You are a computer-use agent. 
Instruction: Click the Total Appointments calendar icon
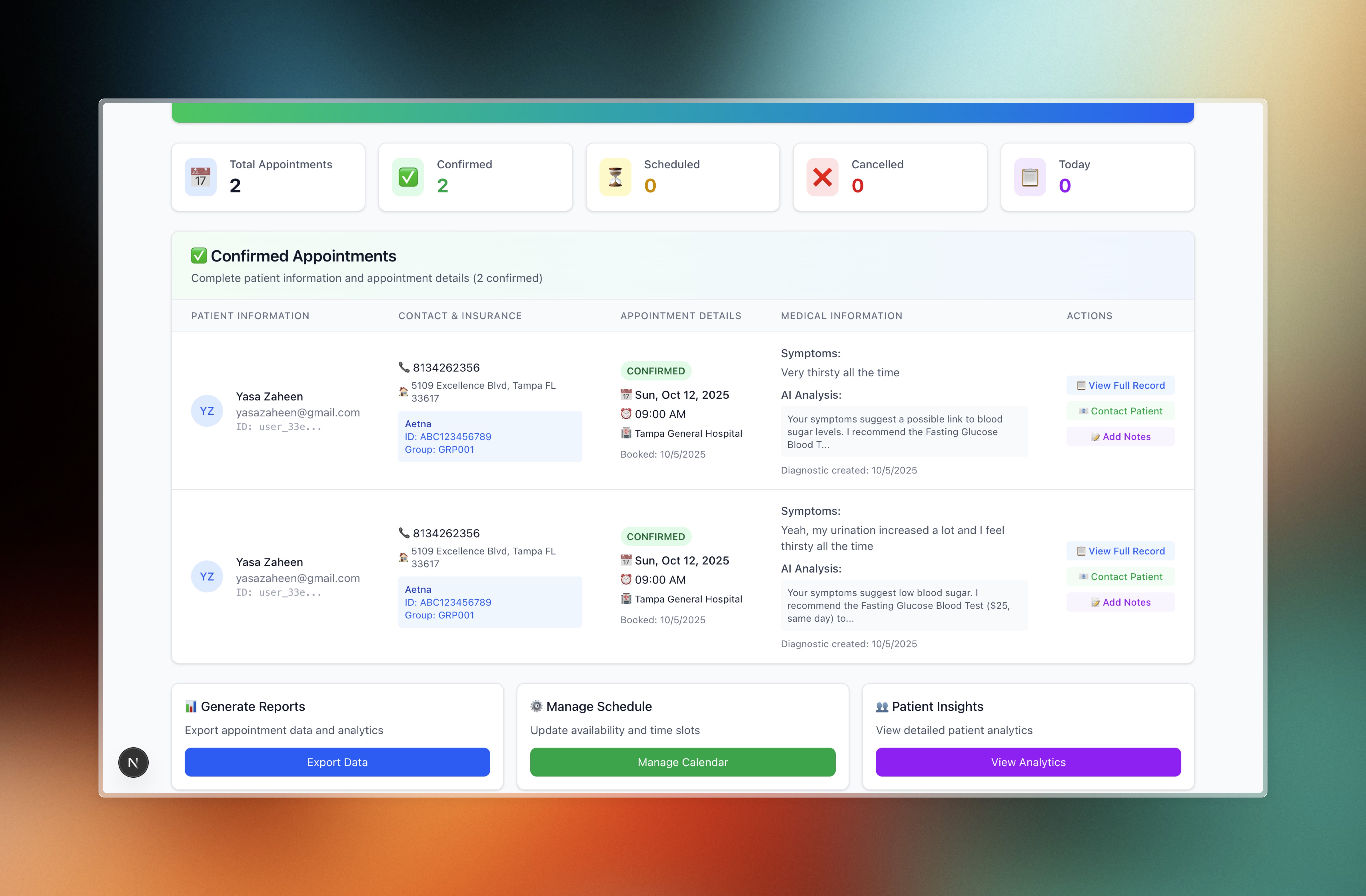200,177
